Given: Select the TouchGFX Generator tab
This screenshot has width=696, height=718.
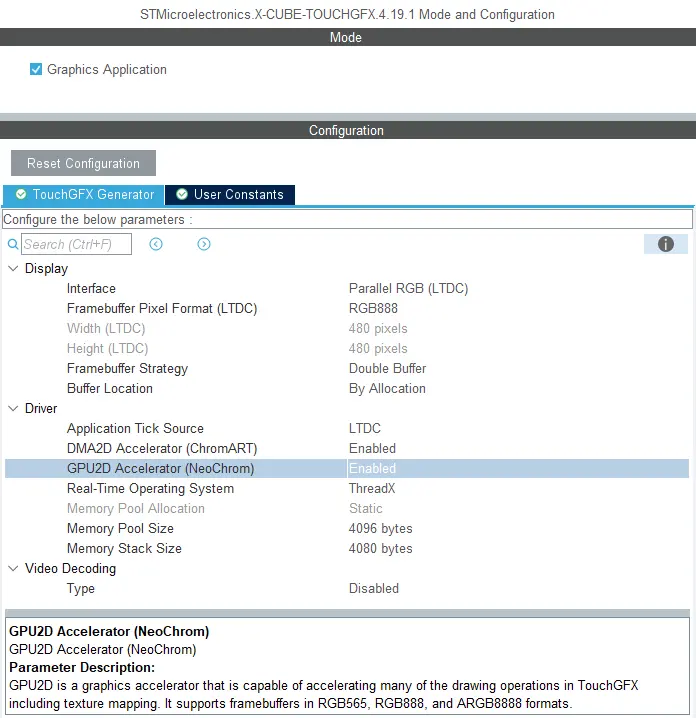Looking at the screenshot, I should (93, 195).
